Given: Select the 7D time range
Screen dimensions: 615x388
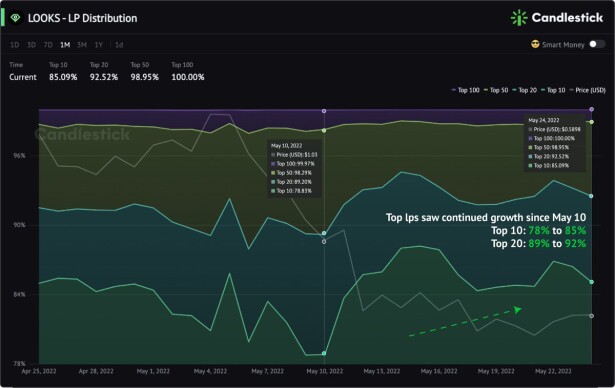Looking at the screenshot, I should click(x=48, y=45).
